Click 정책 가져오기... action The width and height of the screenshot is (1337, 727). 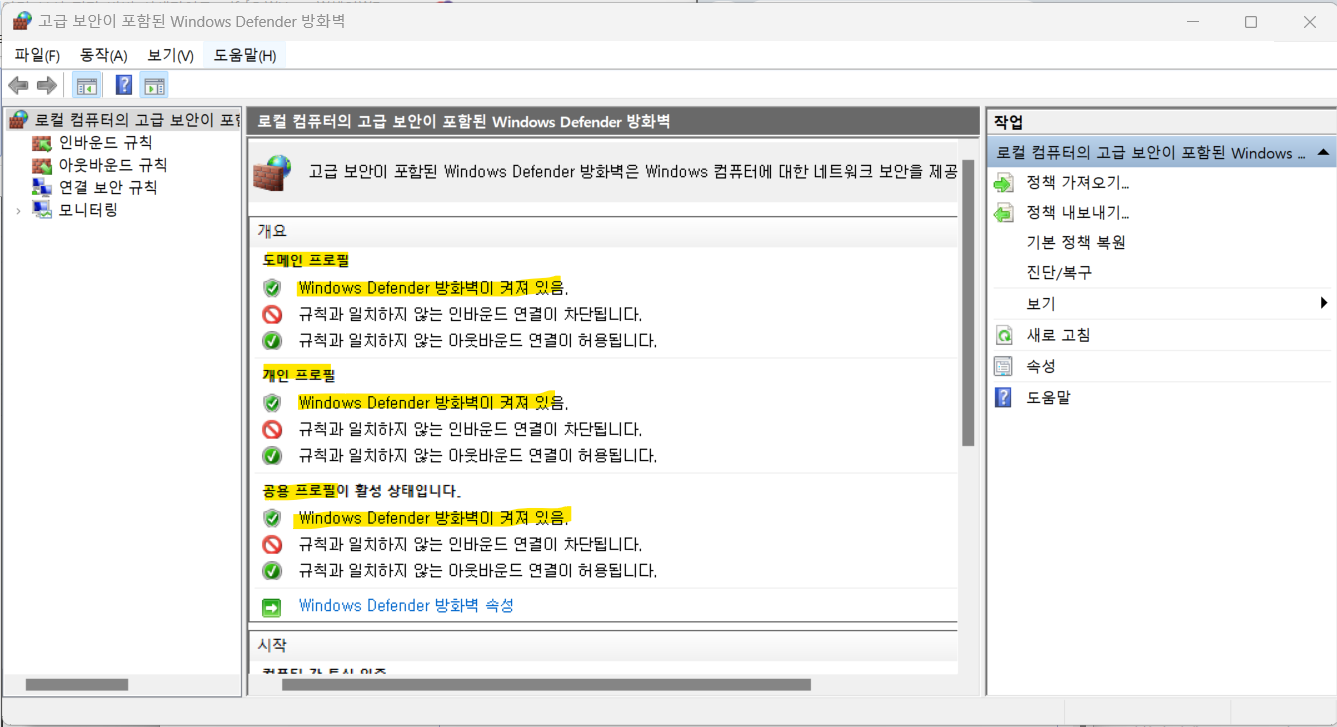click(1078, 183)
